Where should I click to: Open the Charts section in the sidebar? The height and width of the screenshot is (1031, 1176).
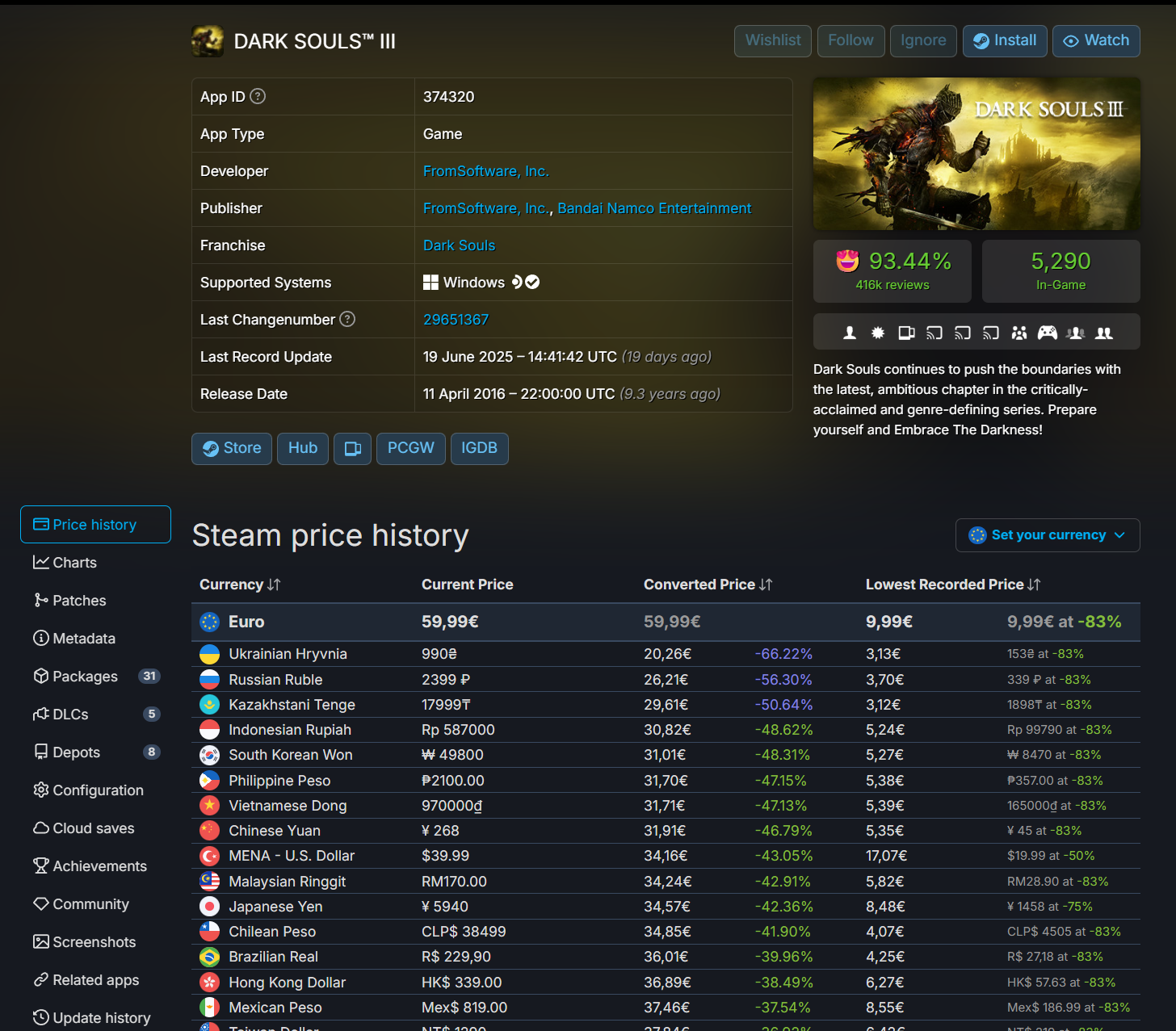pyautogui.click(x=95, y=563)
